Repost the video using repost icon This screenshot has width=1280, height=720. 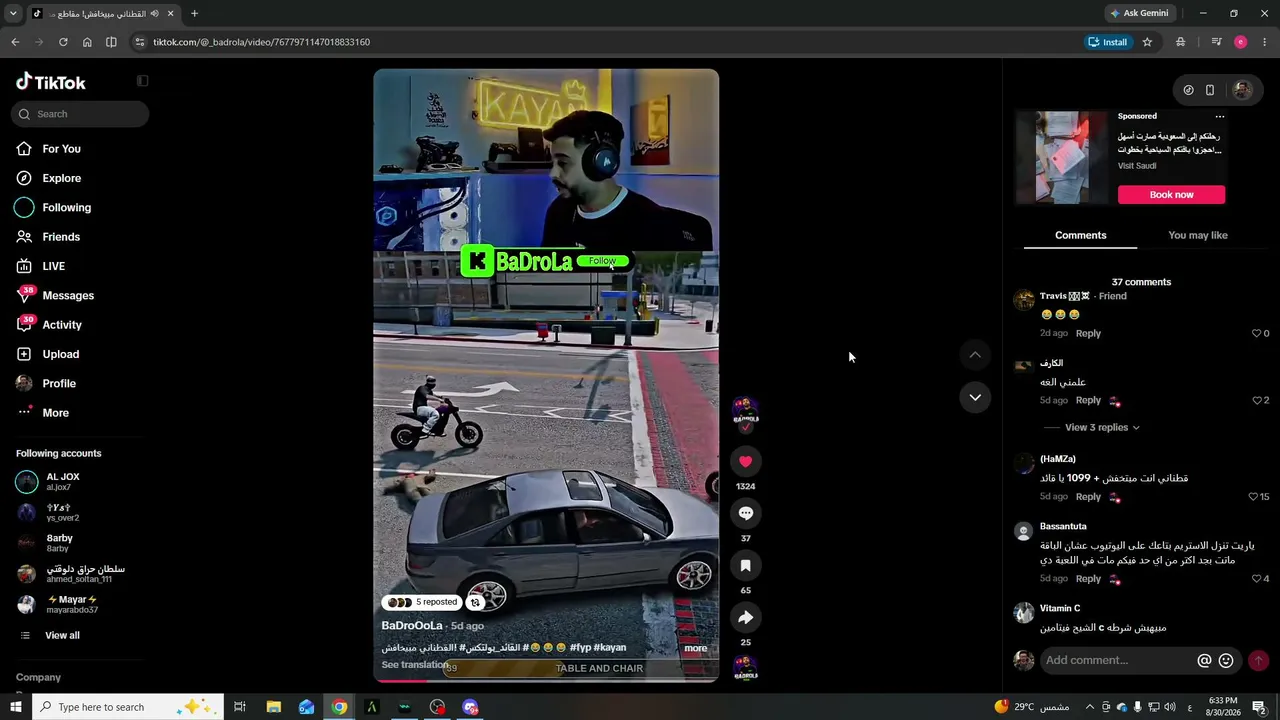tap(475, 602)
